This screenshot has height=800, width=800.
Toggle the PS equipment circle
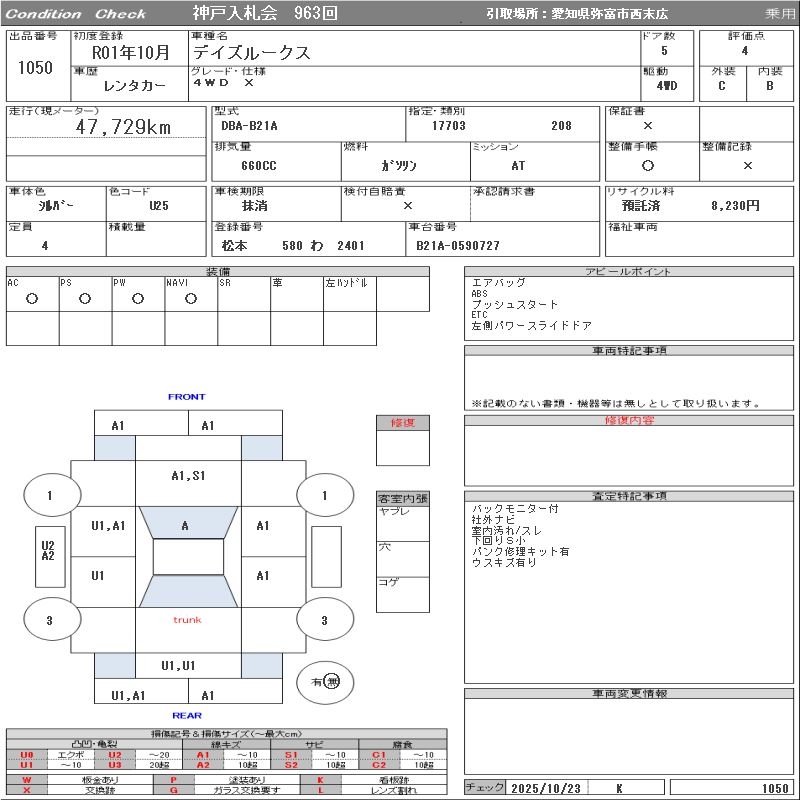tap(85, 298)
